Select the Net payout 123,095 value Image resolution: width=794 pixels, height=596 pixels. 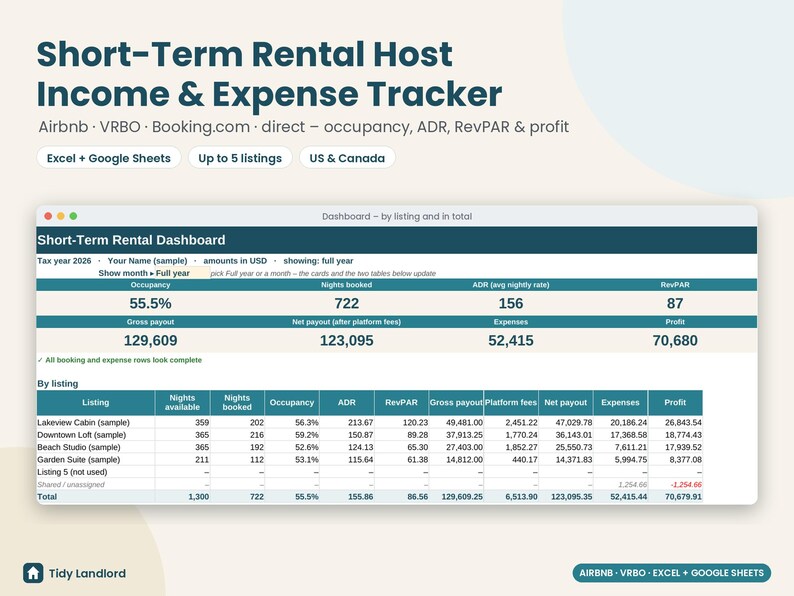point(346,340)
